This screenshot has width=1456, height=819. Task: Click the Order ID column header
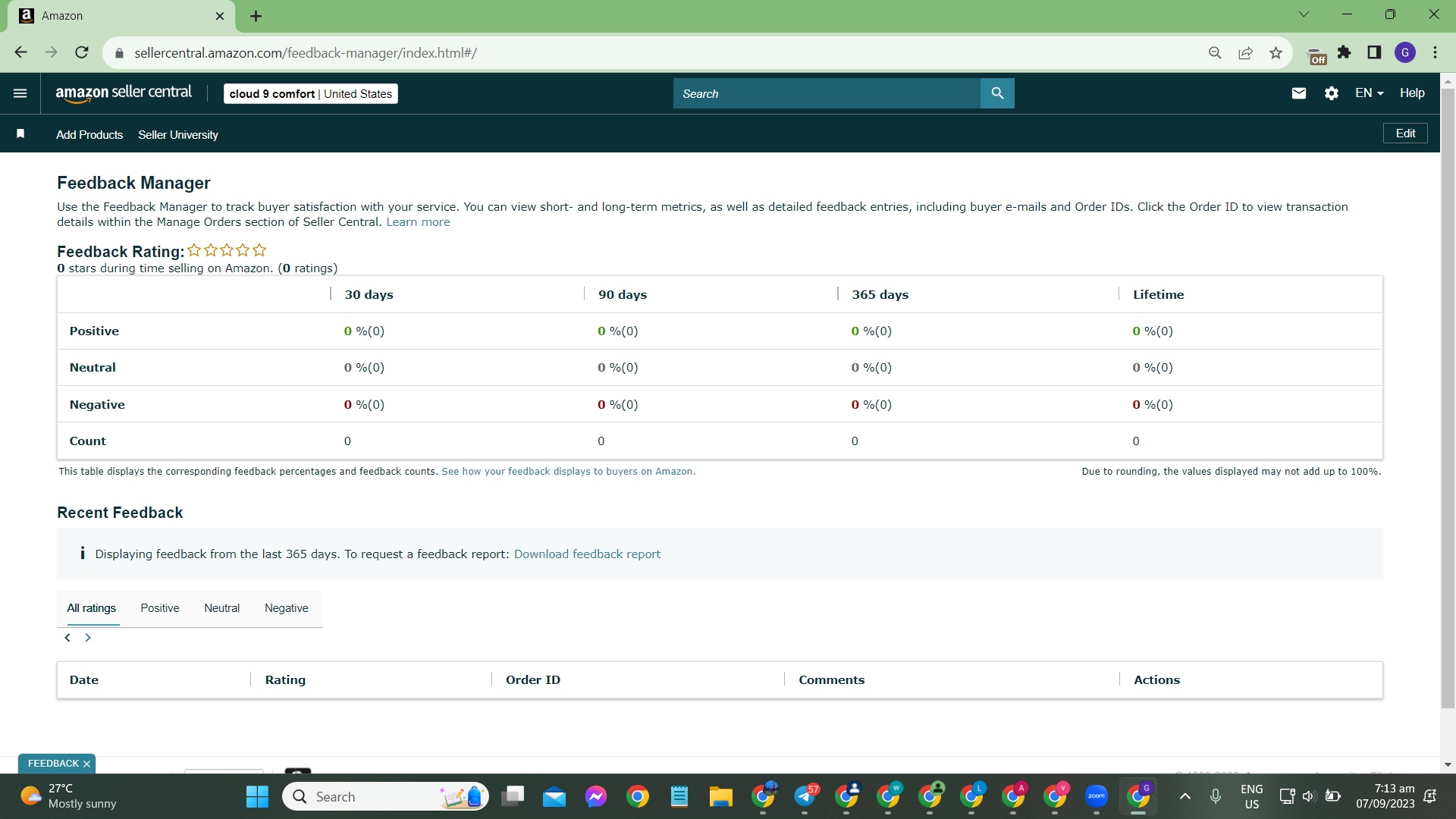point(533,680)
